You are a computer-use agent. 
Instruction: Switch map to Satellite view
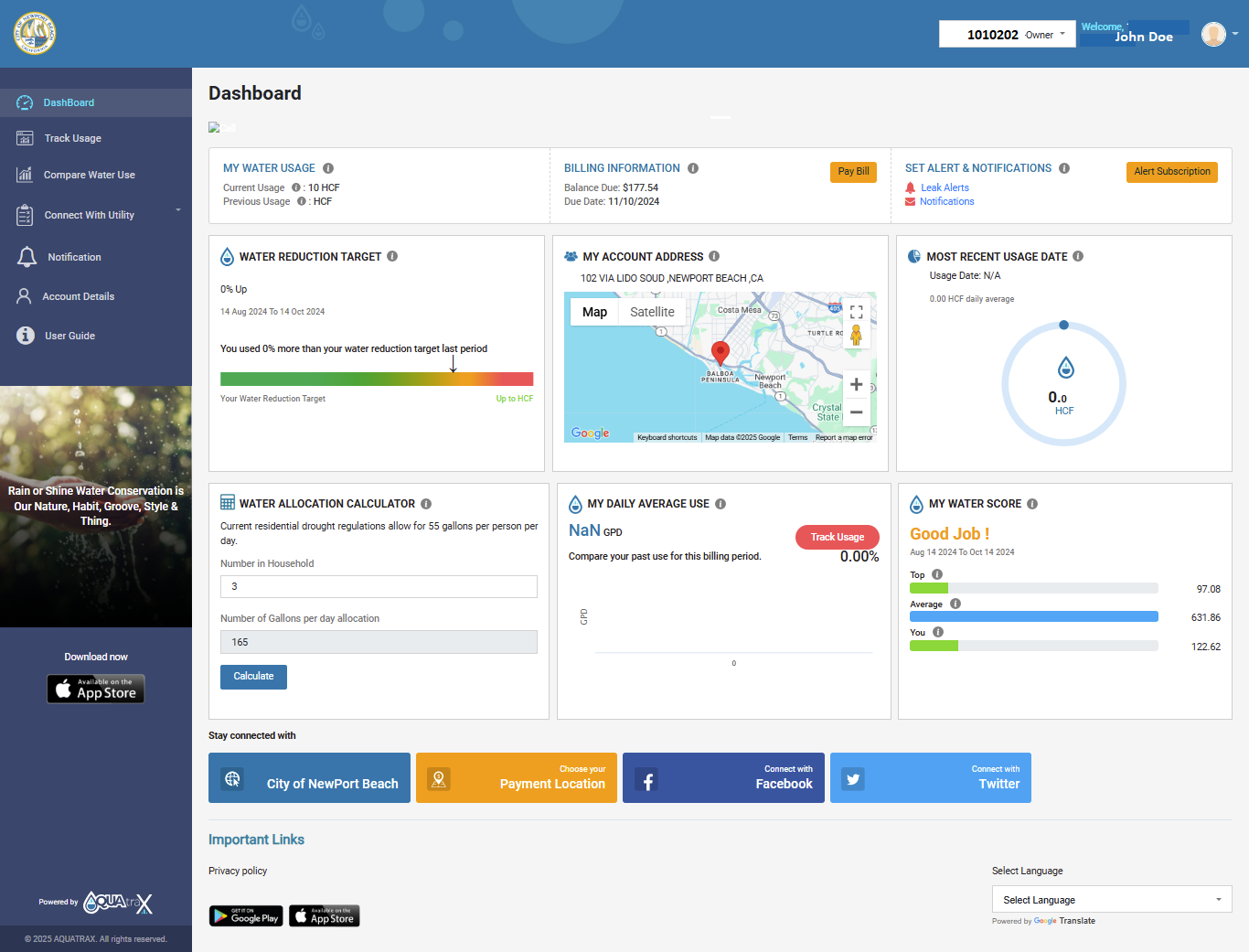(652, 312)
